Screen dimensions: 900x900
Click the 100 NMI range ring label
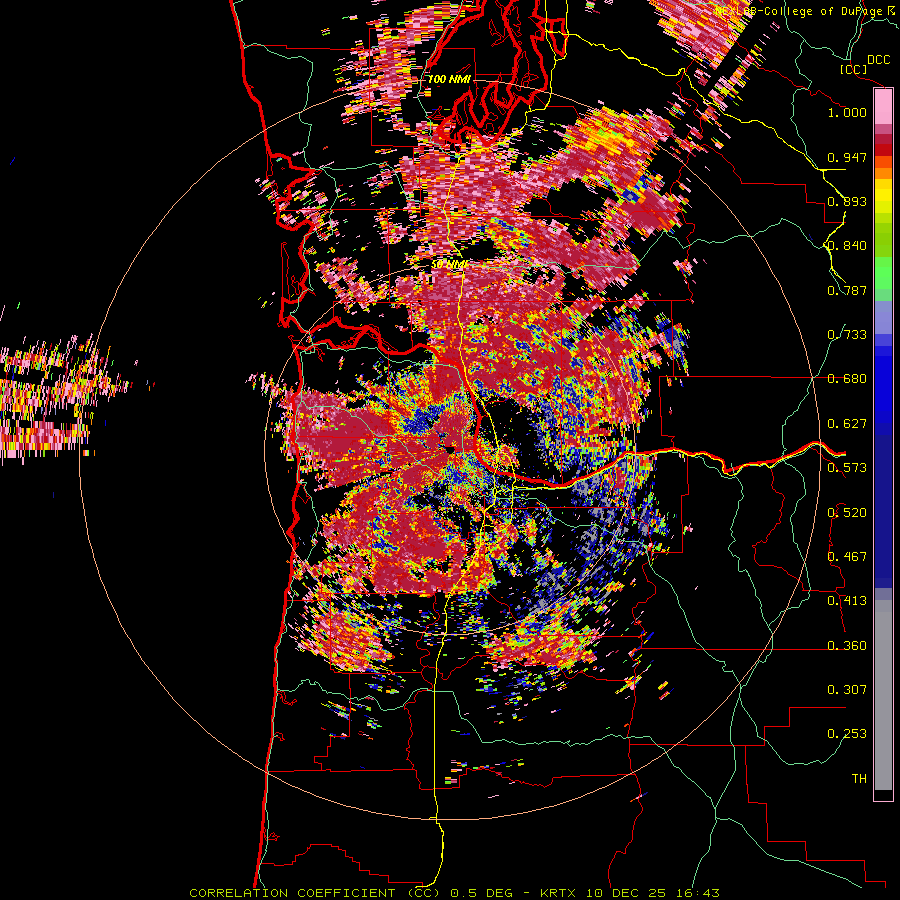point(449,79)
